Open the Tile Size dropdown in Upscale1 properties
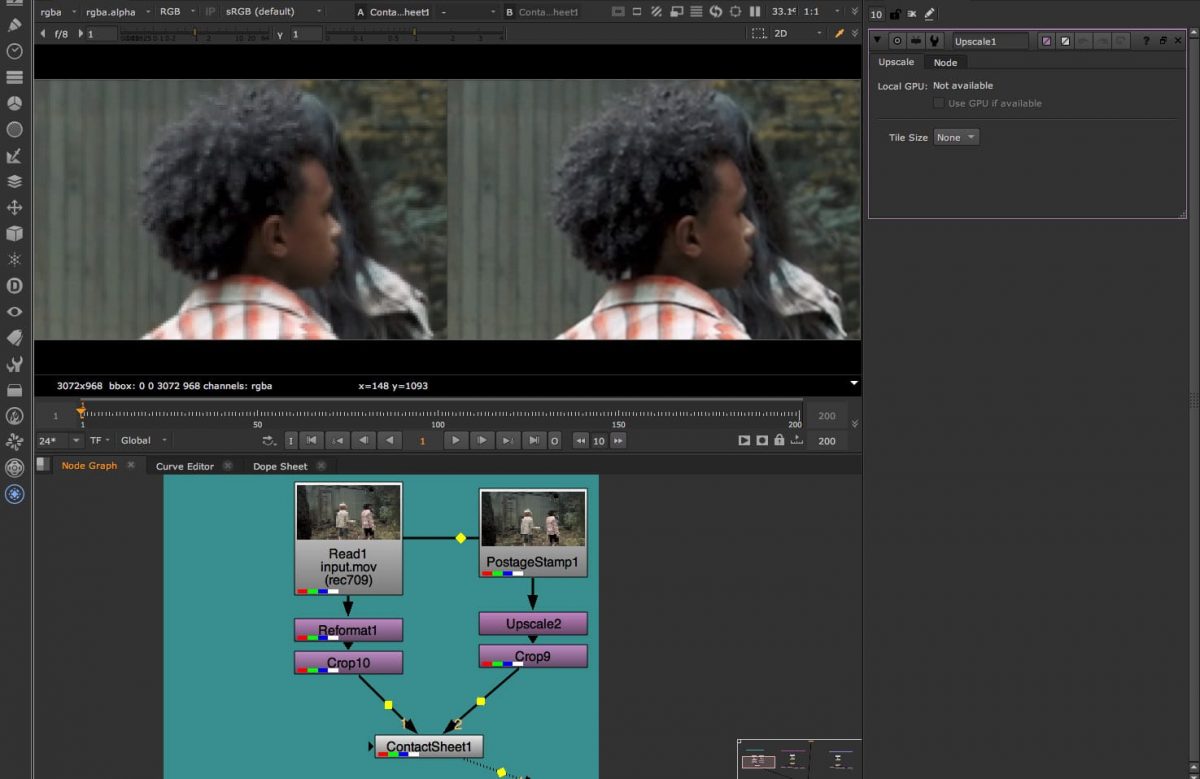This screenshot has height=779, width=1200. tap(956, 137)
